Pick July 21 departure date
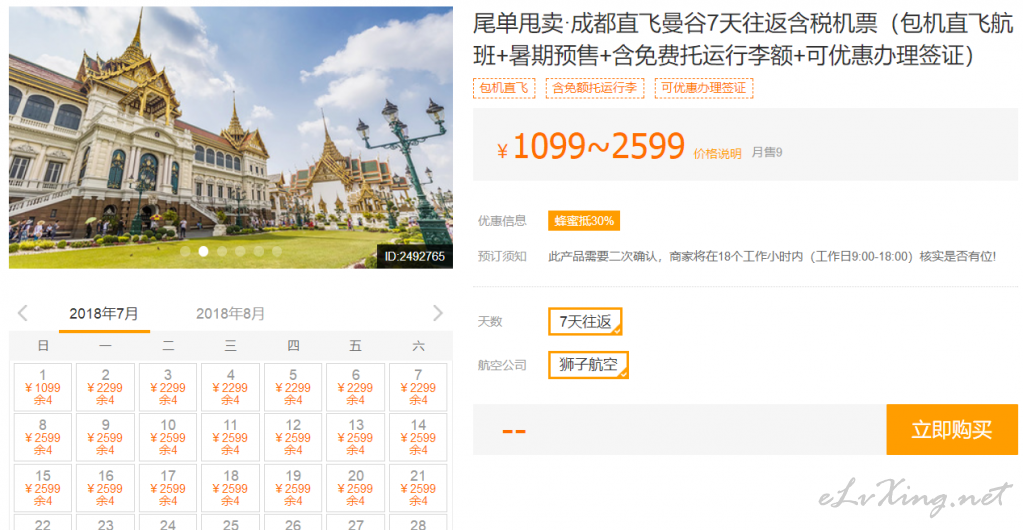1023x530 pixels. click(x=418, y=488)
